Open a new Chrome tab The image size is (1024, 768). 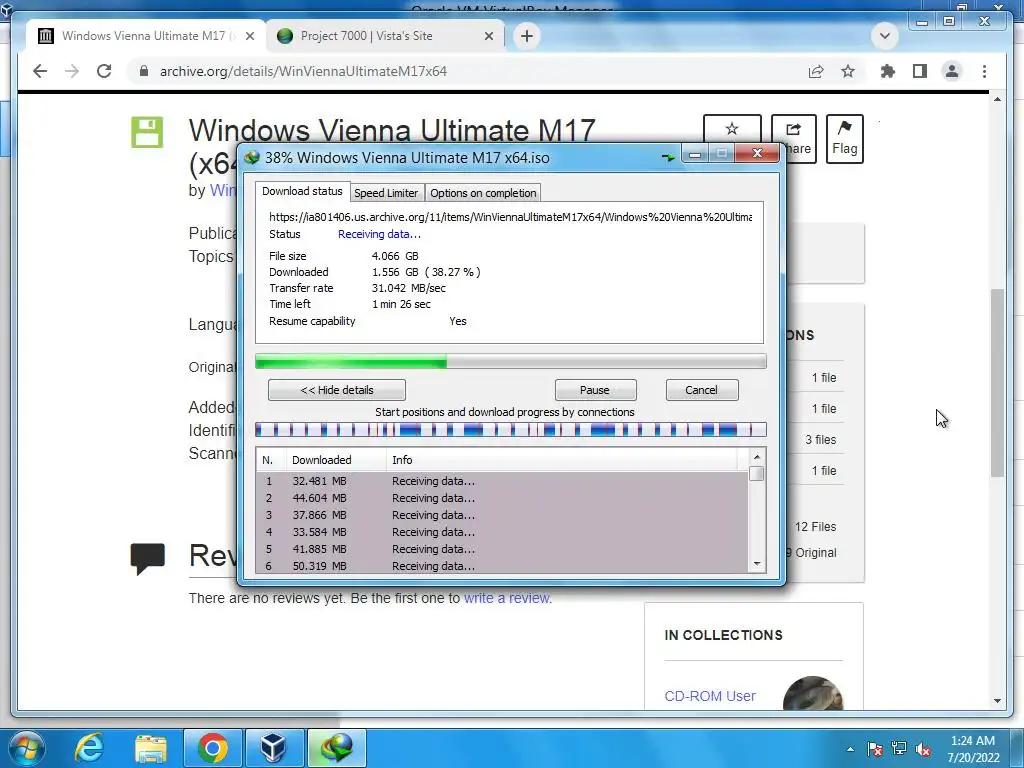pyautogui.click(x=527, y=36)
